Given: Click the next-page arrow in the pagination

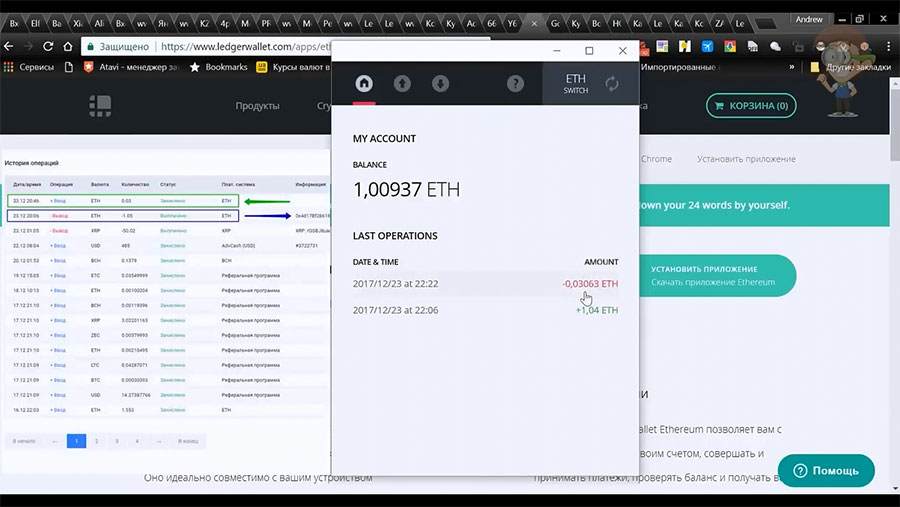Looking at the screenshot, I should coord(158,441).
